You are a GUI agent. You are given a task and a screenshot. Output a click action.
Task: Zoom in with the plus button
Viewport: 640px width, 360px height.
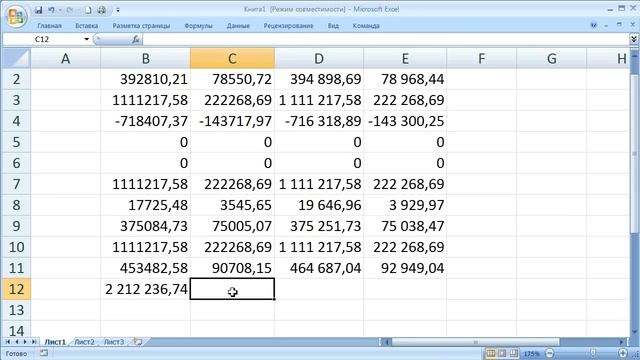[x=623, y=353]
